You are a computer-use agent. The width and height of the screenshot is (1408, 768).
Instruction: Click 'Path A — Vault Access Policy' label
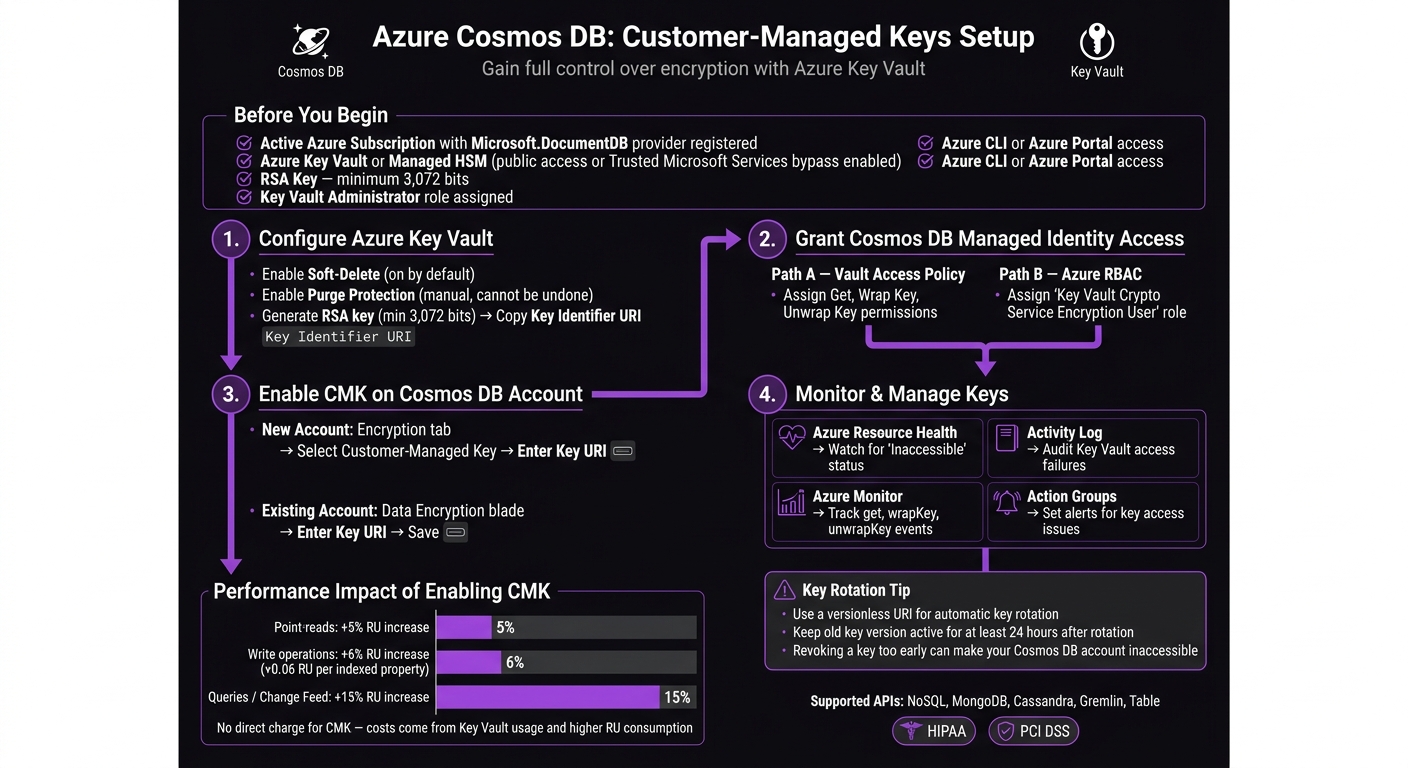tap(868, 274)
